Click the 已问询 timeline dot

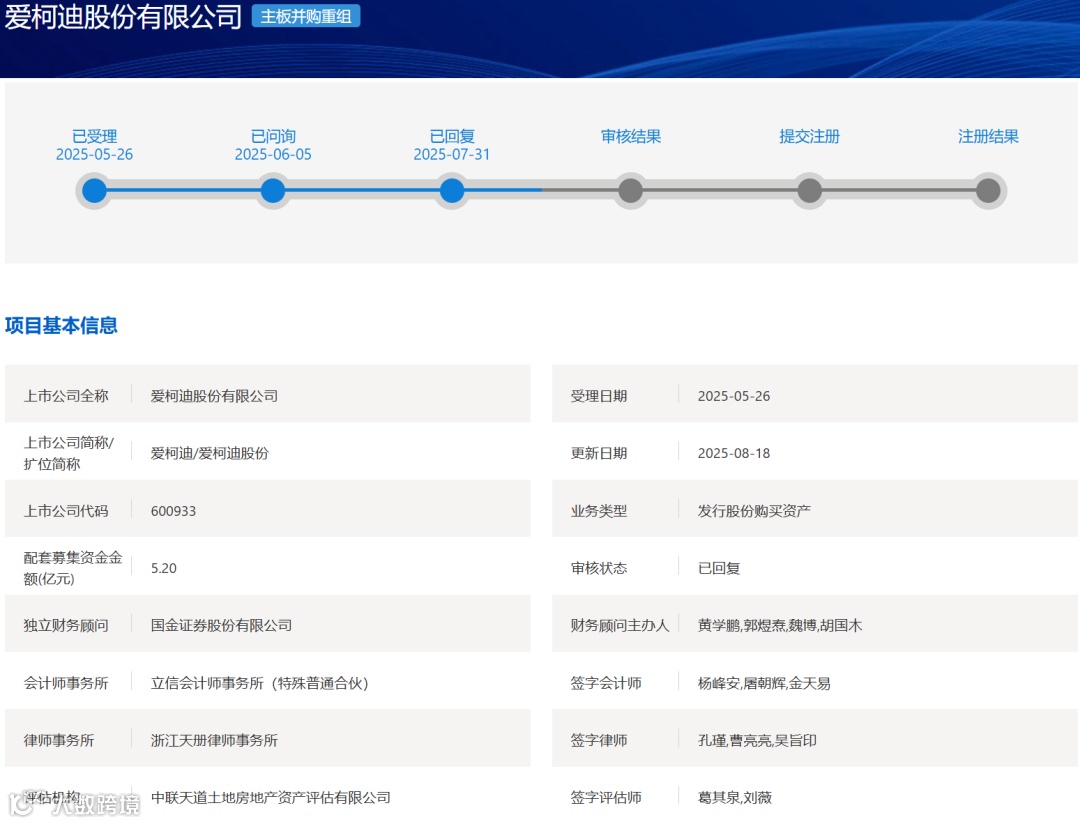coord(273,191)
